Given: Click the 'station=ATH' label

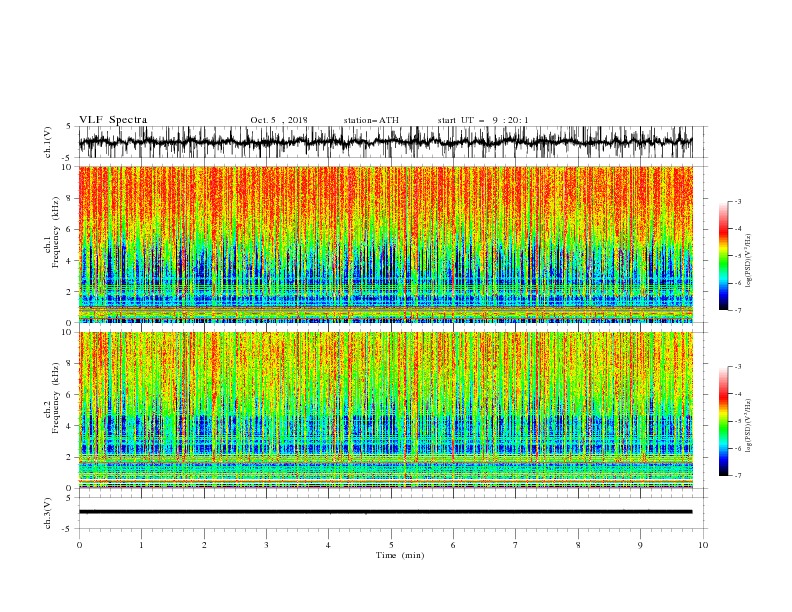Looking at the screenshot, I should point(371,120).
